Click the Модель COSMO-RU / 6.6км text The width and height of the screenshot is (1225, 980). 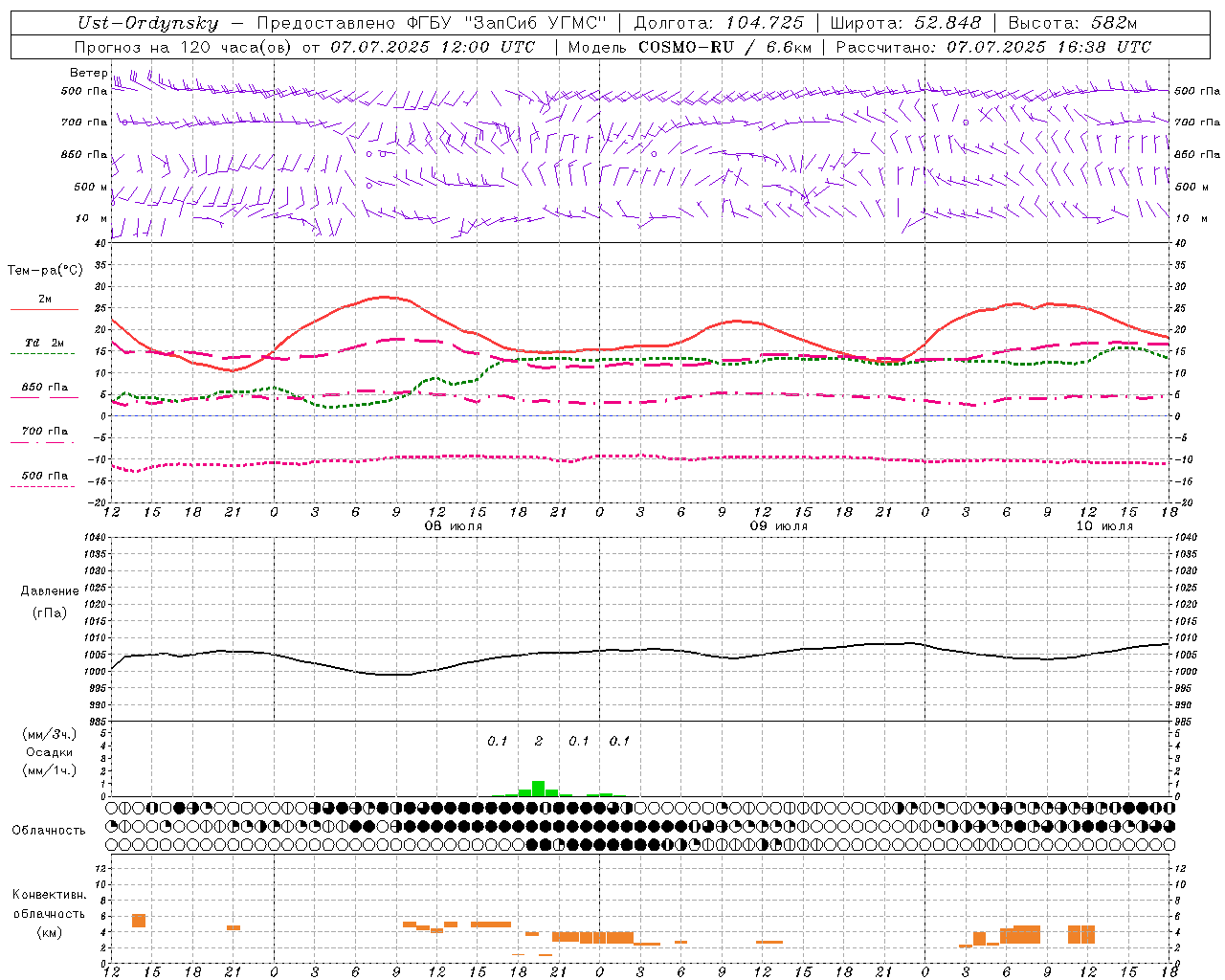click(x=690, y=47)
